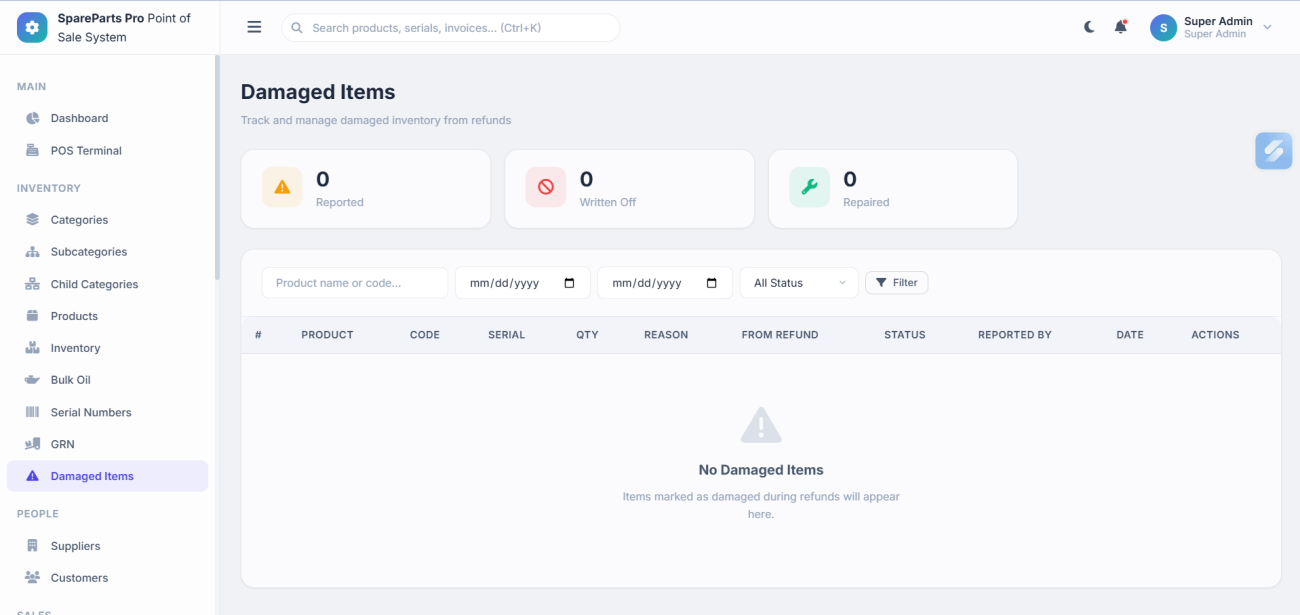
Task: Click the REPORTED BY column header
Action: click(1015, 335)
